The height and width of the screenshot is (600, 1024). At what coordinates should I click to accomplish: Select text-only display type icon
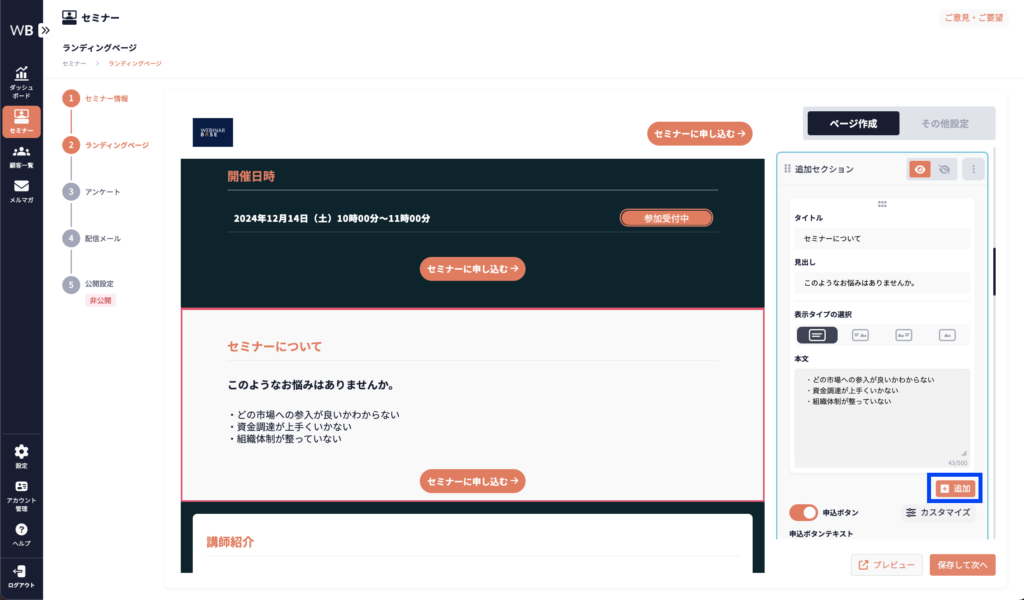coord(817,335)
